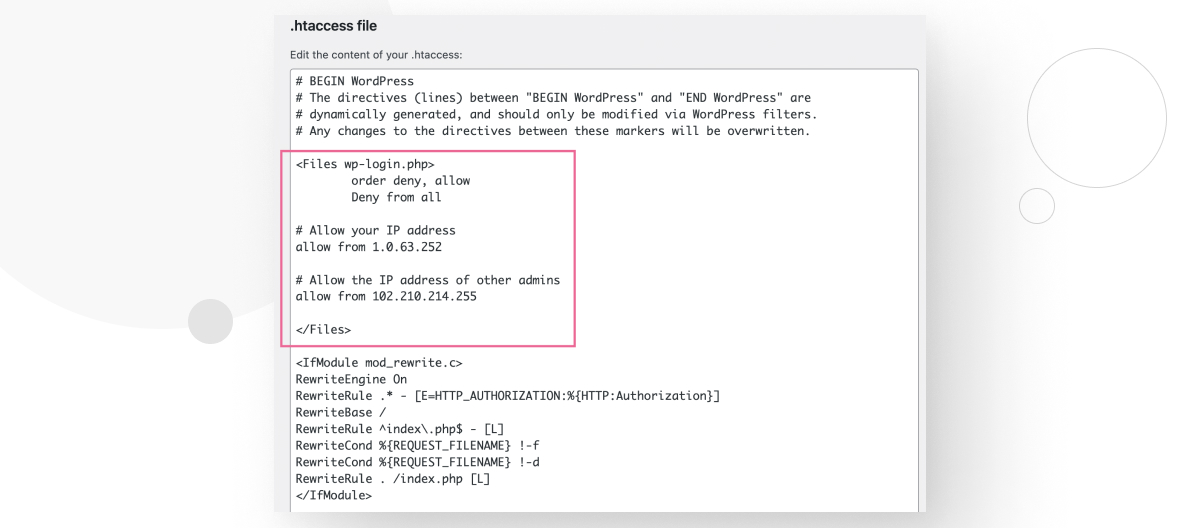This screenshot has width=1200, height=528.
Task: Click the "allow from 102.210.214.255" line
Action: coord(386,296)
